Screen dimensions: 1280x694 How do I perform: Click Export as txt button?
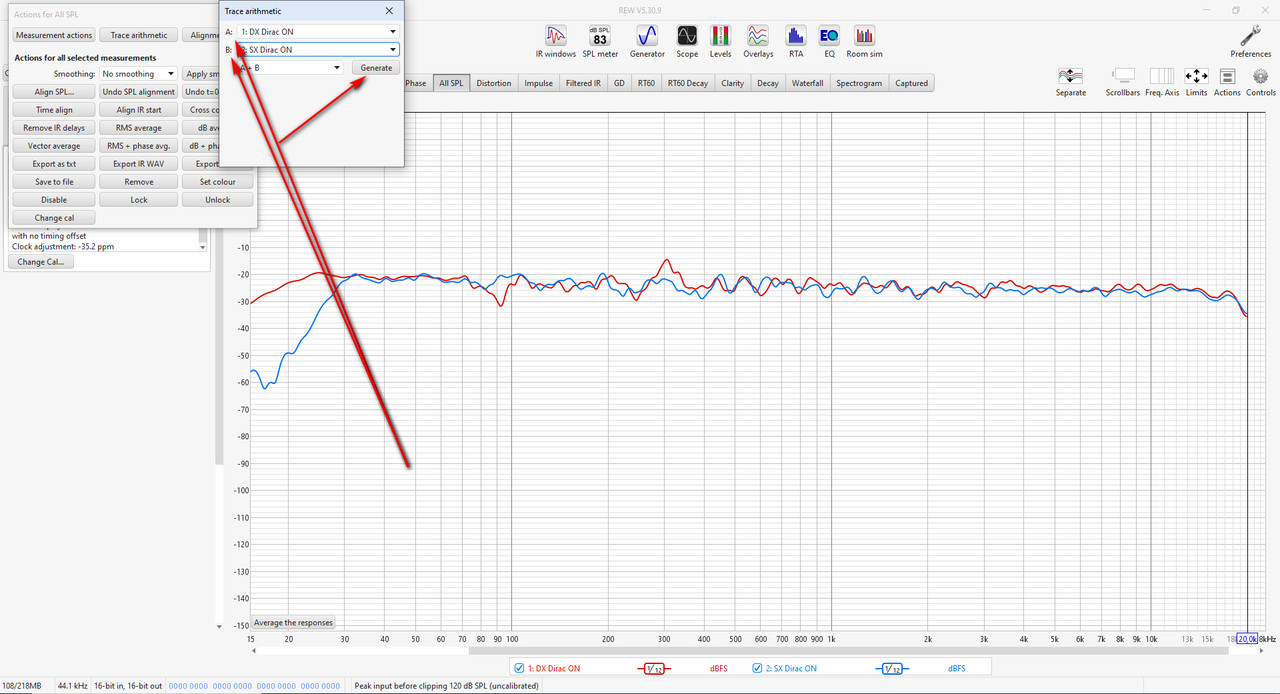(x=54, y=164)
